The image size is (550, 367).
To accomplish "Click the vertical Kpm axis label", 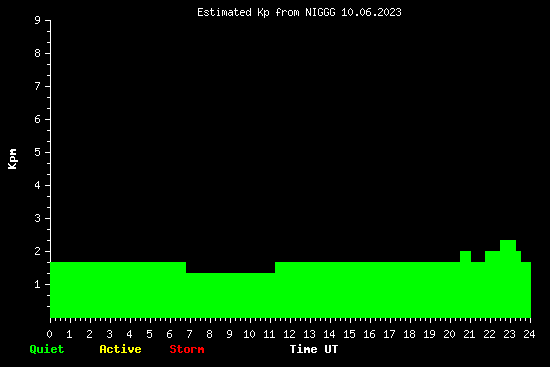I will pyautogui.click(x=13, y=159).
